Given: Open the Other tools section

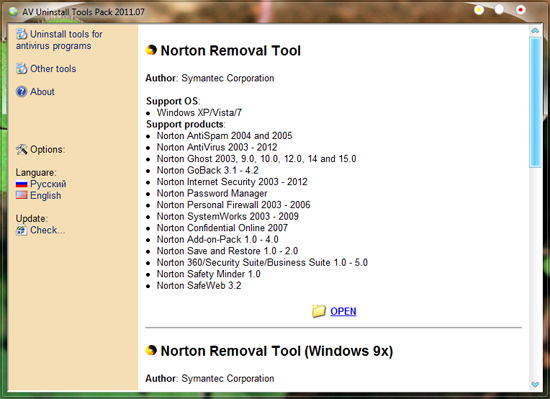Looking at the screenshot, I should [x=53, y=69].
